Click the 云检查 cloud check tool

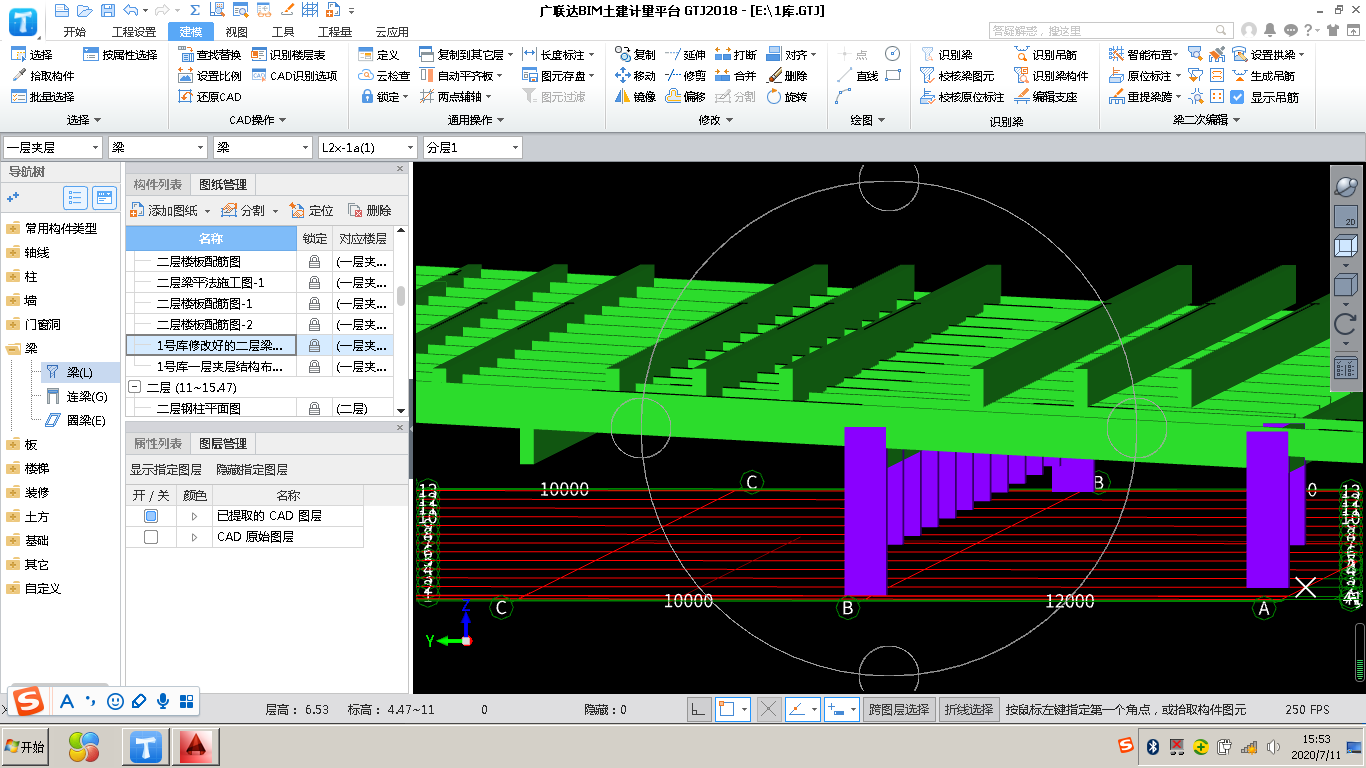384,76
